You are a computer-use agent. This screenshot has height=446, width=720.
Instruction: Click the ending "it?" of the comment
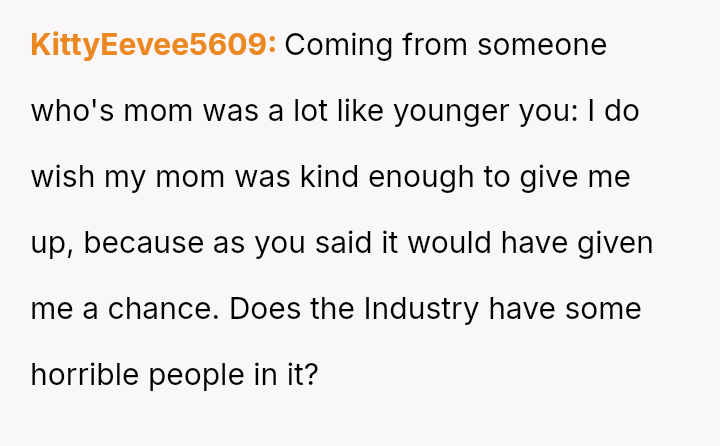(x=298, y=374)
